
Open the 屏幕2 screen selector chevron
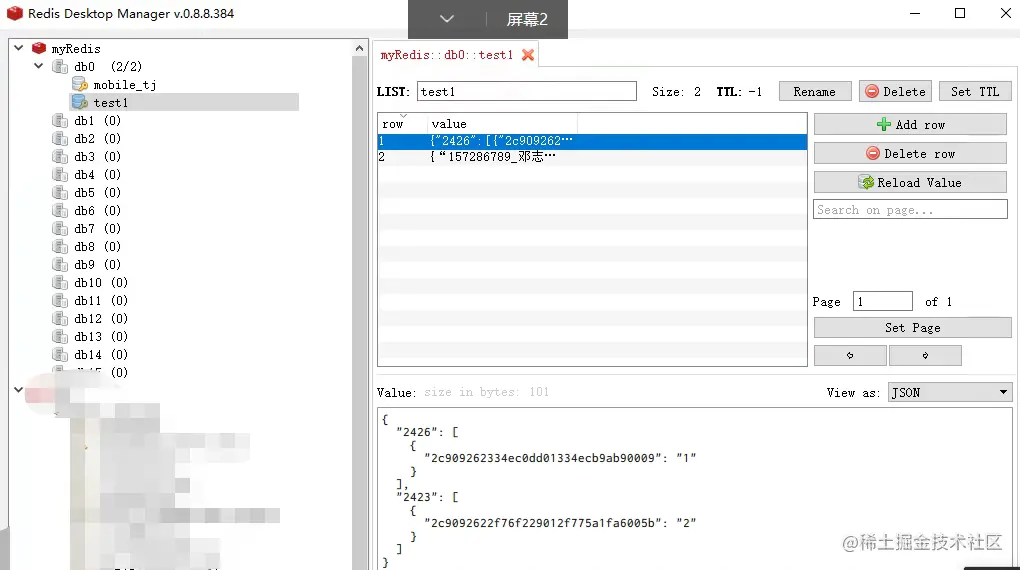pos(447,19)
